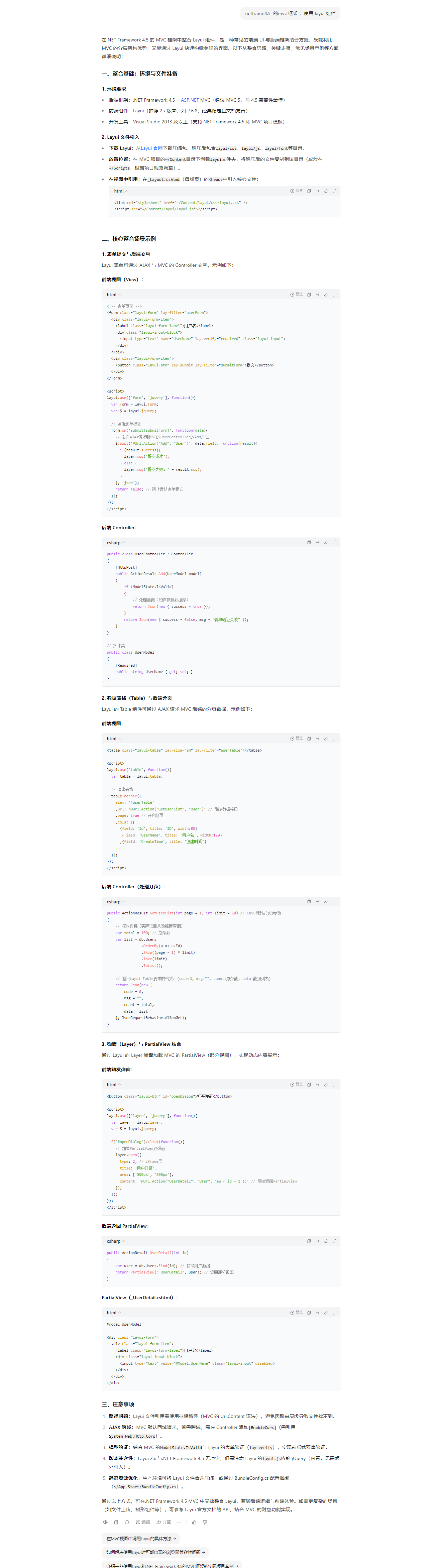Preview the Layui import html code
The width and height of the screenshot is (433, 1568).
pyautogui.click(x=297, y=191)
